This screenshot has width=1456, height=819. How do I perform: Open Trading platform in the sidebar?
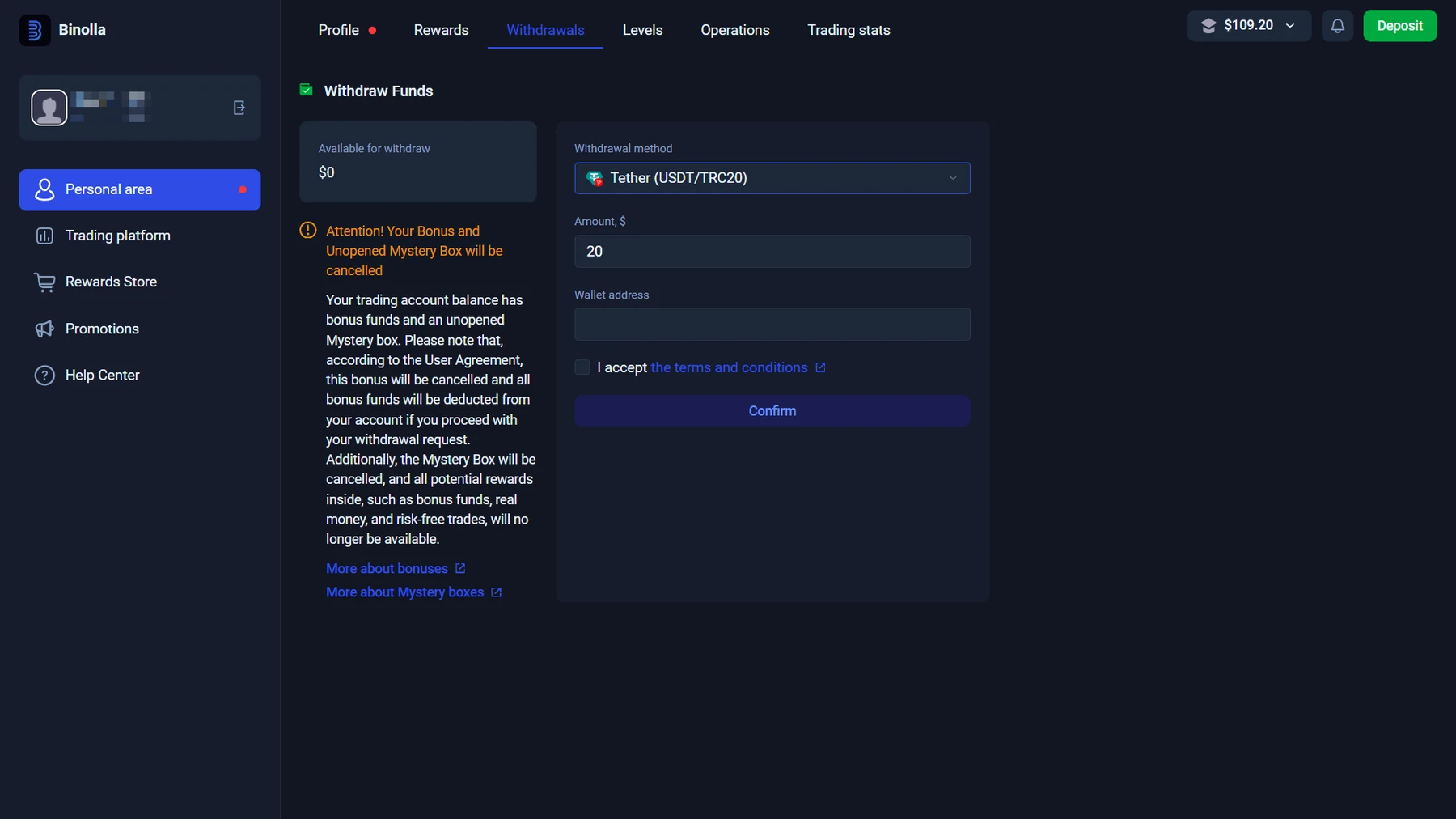[140, 236]
